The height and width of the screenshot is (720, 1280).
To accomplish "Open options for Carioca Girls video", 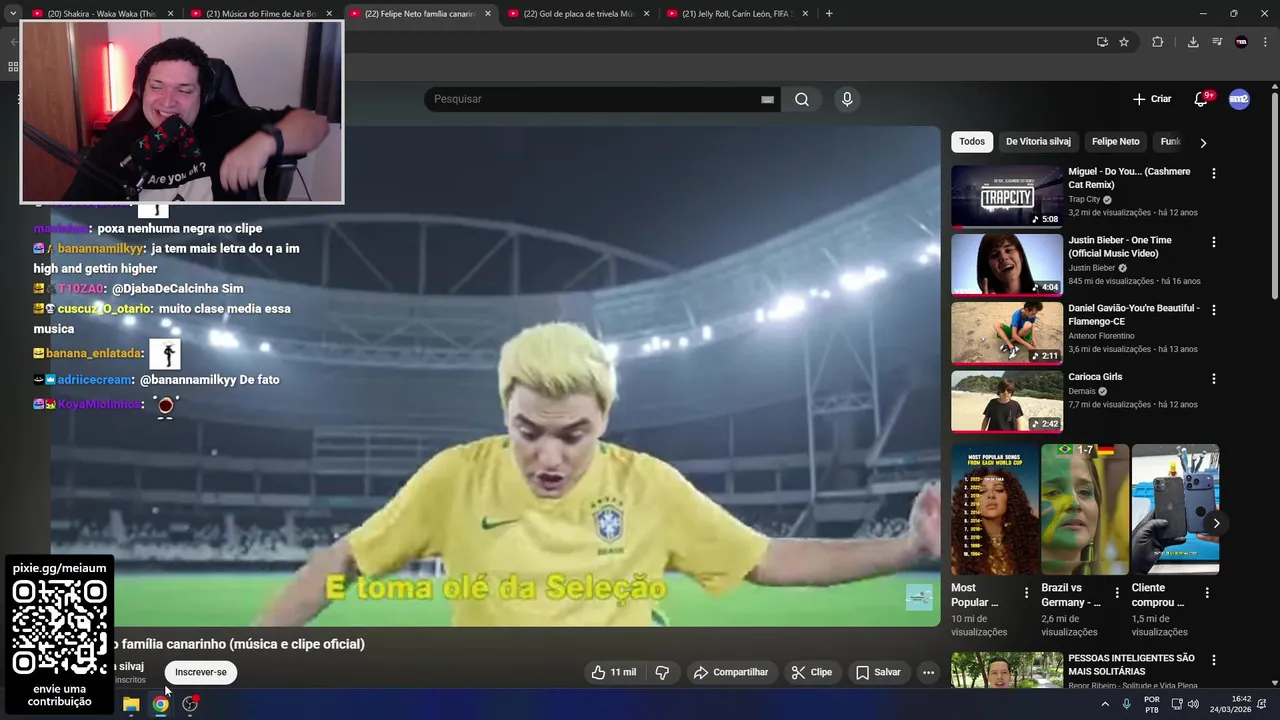I will click(x=1214, y=379).
